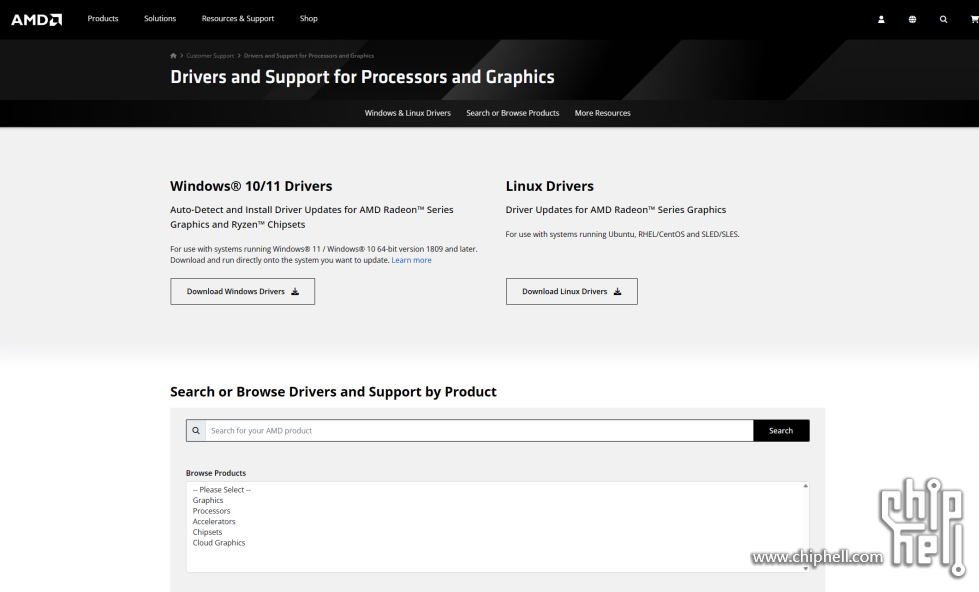Click the AMD logo

tap(37, 20)
